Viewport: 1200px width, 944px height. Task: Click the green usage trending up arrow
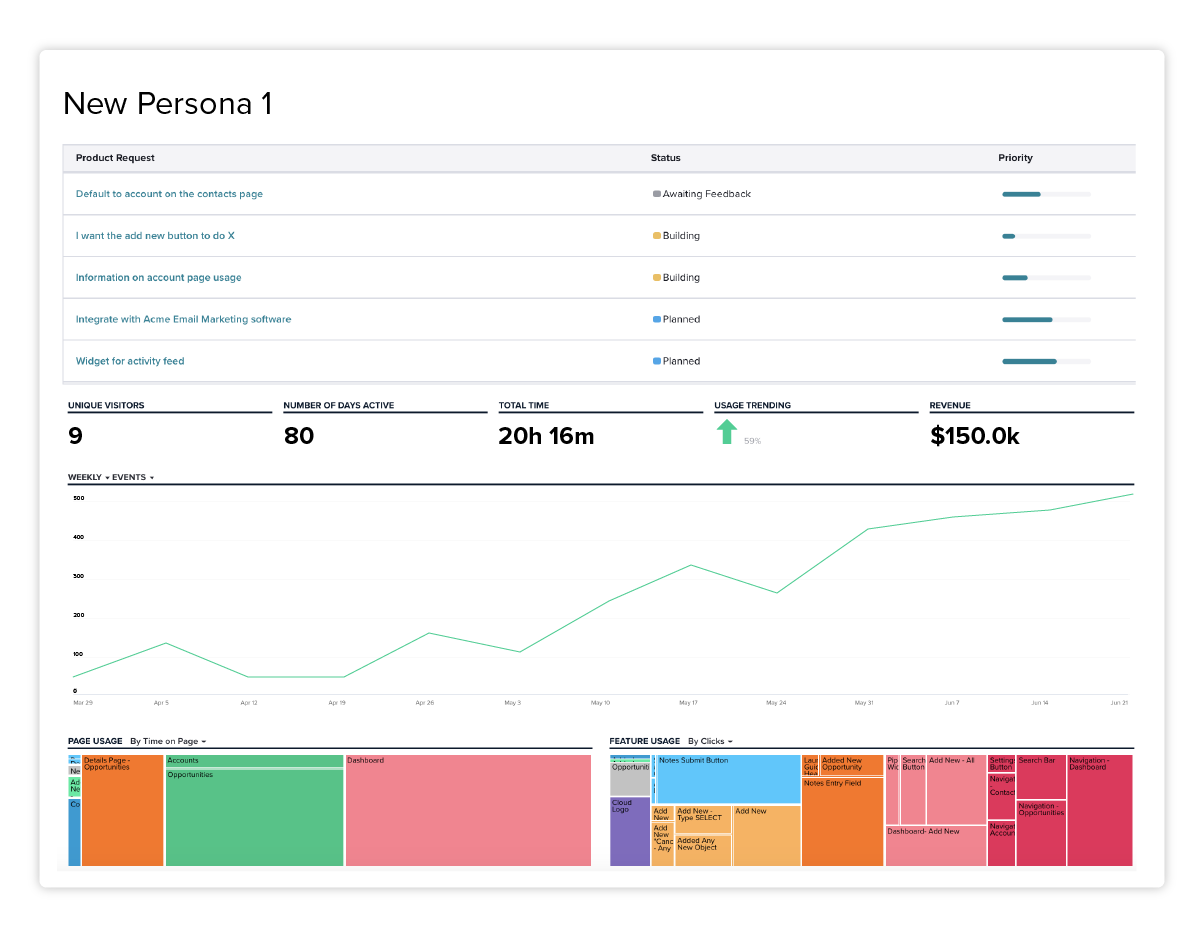pyautogui.click(x=727, y=432)
